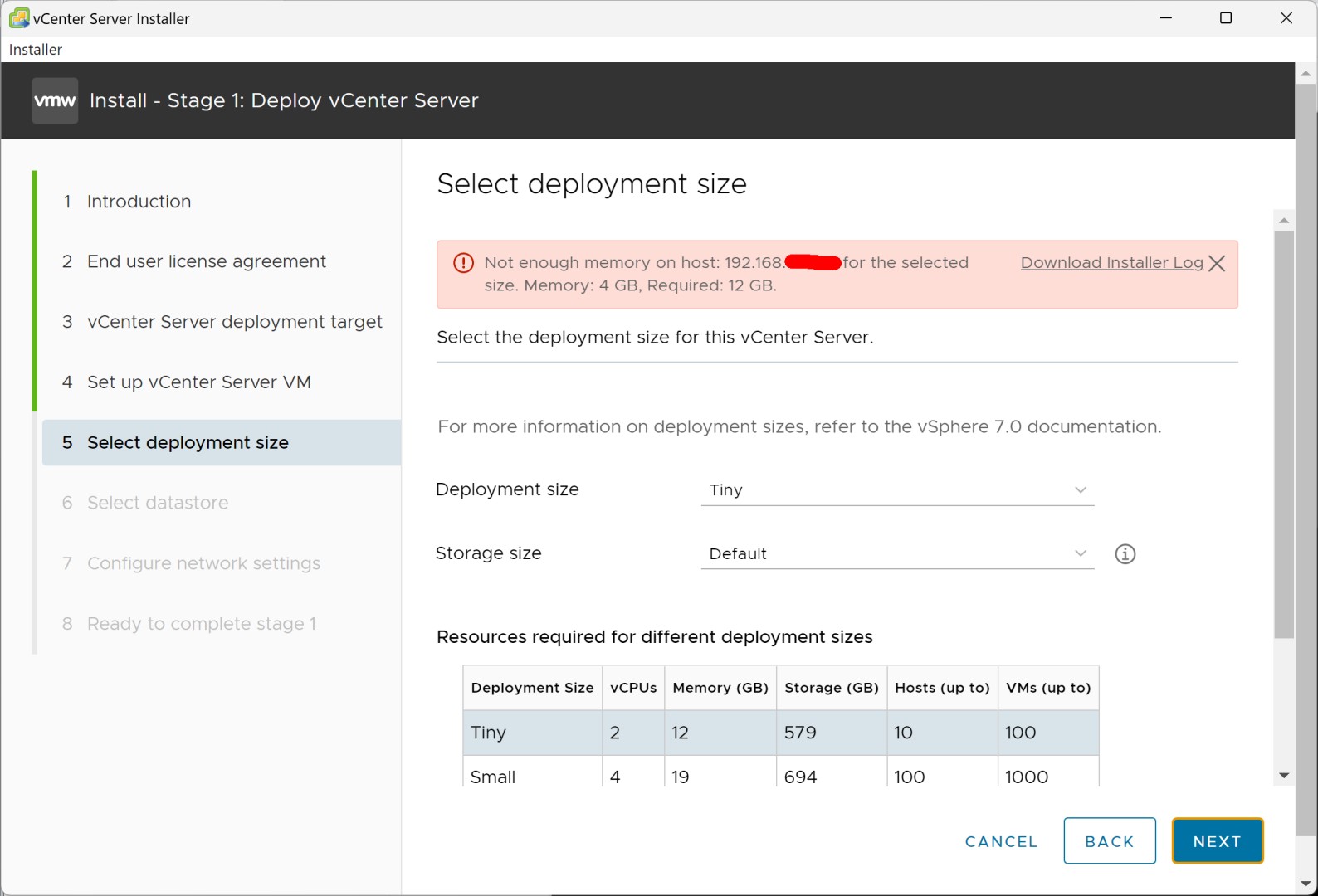Click the 579 storage value for Tiny
Image resolution: width=1318 pixels, height=896 pixels.
800,733
